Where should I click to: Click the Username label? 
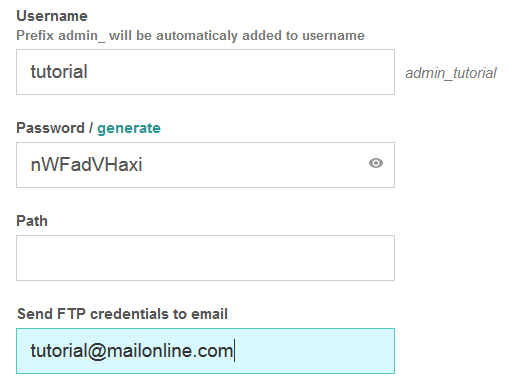(52, 16)
